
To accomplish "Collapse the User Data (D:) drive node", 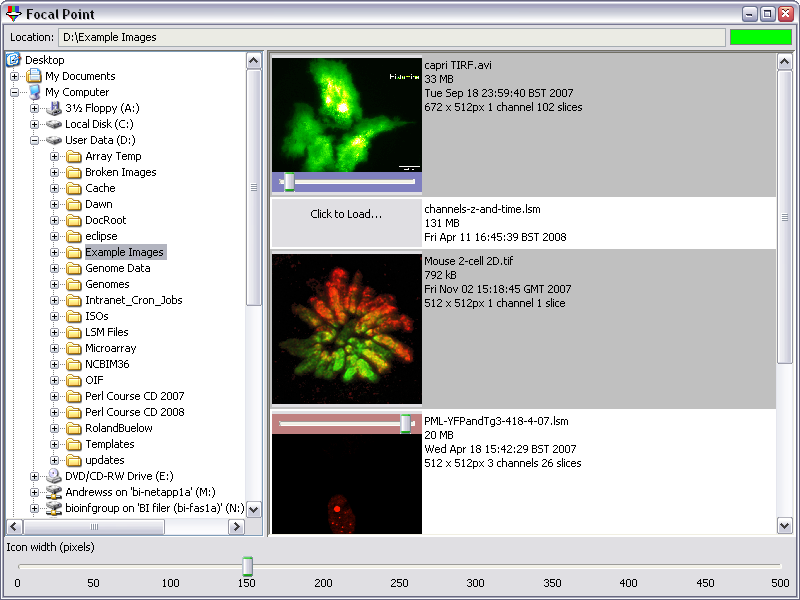I will (x=35, y=140).
